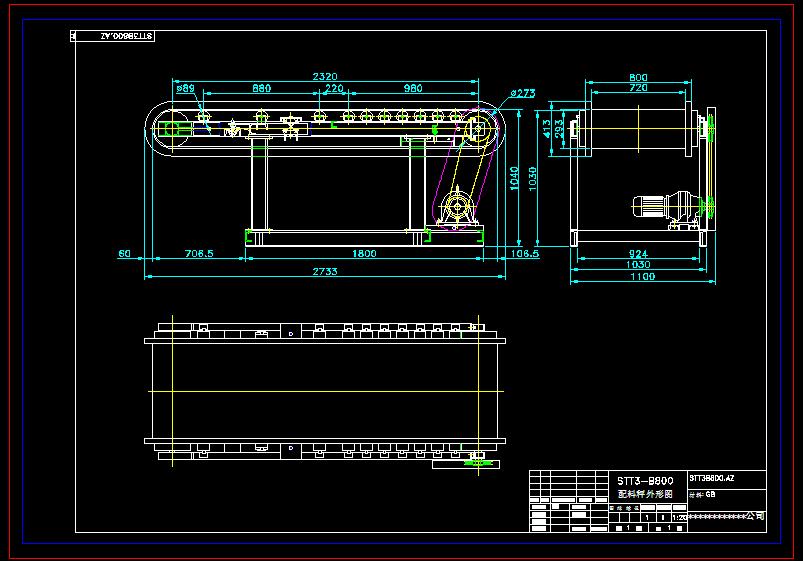This screenshot has width=803, height=561.
Task: Click the ø89 roller diameter label
Action: click(x=185, y=89)
